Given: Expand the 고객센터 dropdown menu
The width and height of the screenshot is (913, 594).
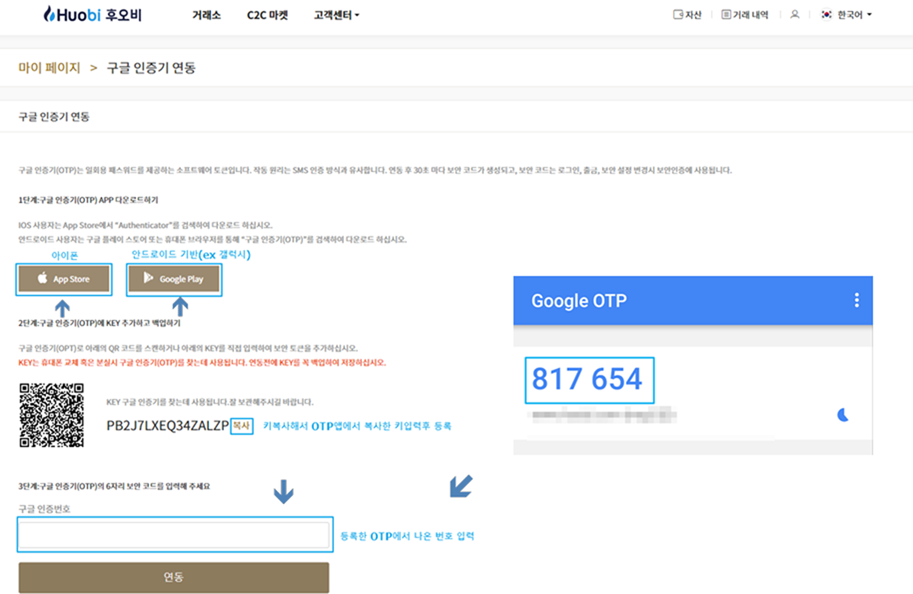Looking at the screenshot, I should 337,15.
